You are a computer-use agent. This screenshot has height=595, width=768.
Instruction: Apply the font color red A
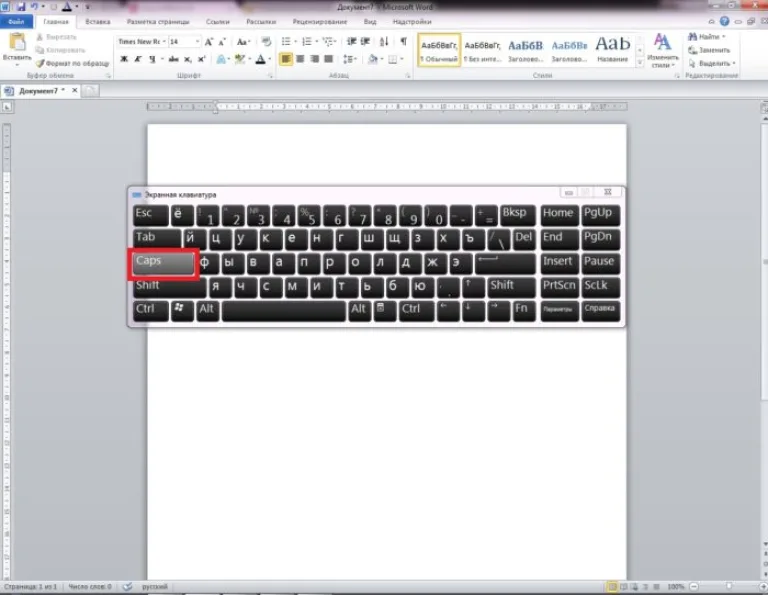click(x=261, y=59)
